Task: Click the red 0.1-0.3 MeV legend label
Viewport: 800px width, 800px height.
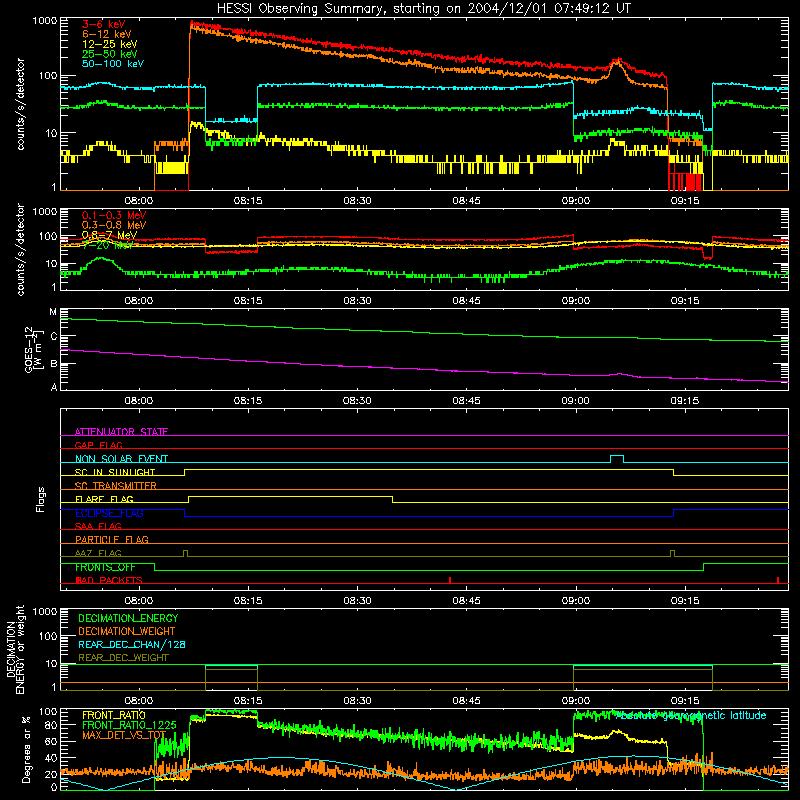Action: [114, 215]
